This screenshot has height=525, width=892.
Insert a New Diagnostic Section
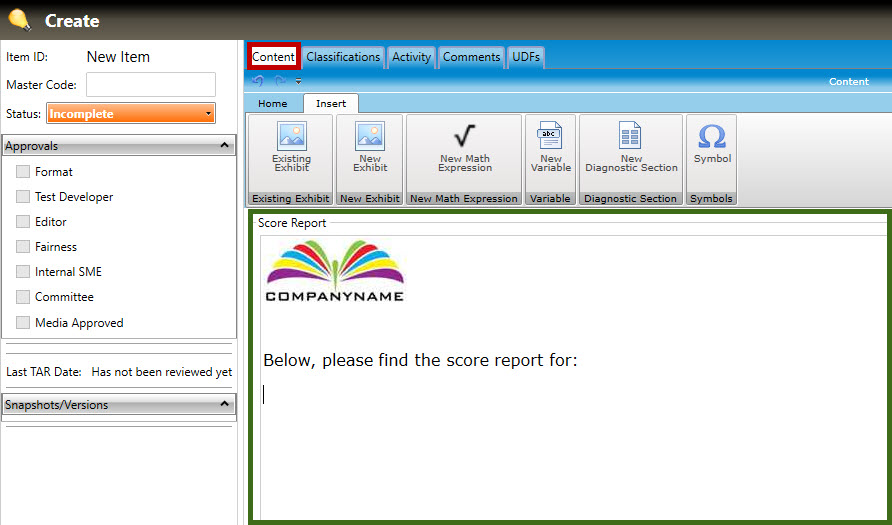coord(630,137)
